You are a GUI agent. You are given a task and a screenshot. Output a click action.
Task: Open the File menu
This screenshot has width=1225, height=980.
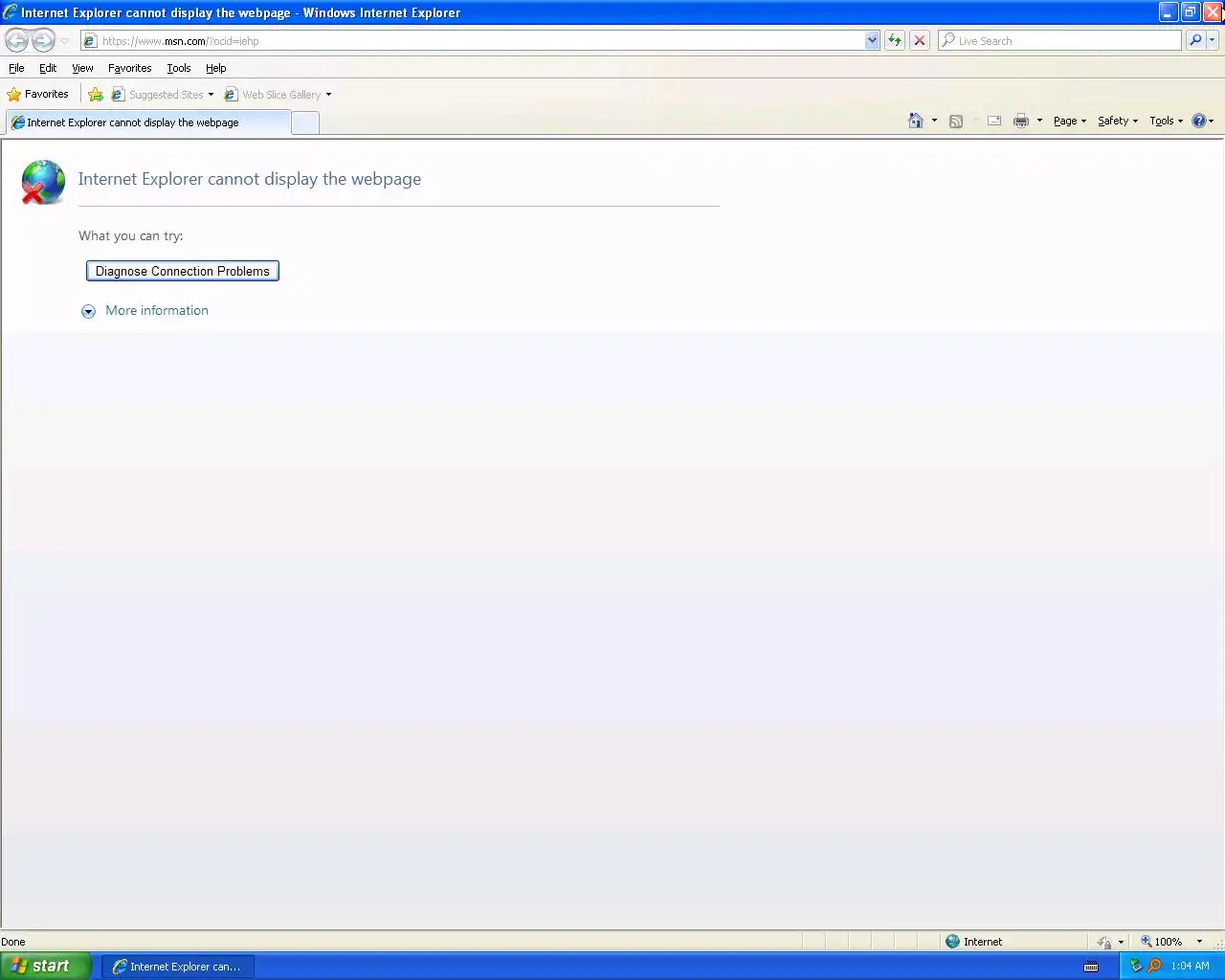coord(16,68)
